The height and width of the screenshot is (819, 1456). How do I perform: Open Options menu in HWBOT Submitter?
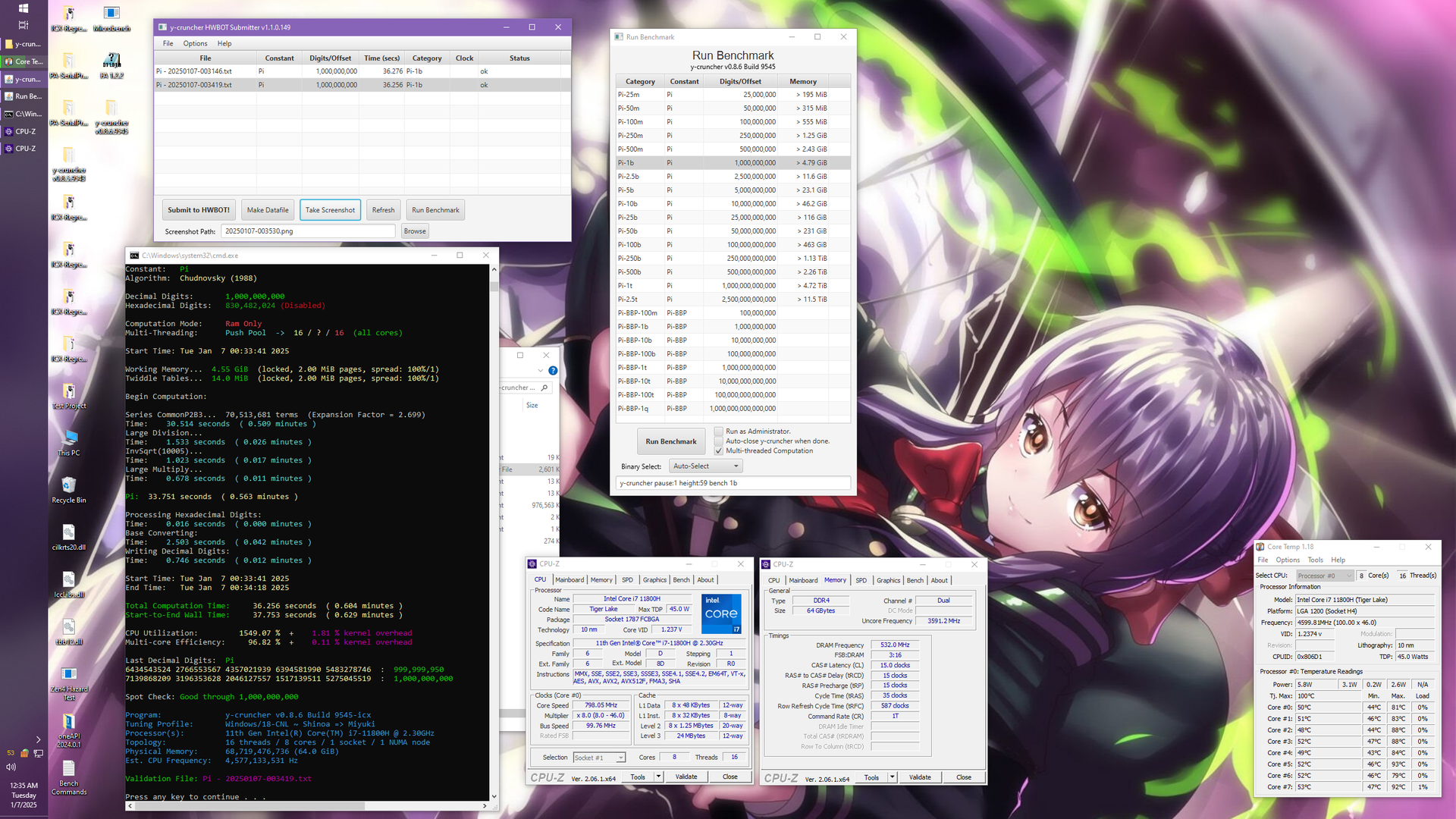(195, 43)
